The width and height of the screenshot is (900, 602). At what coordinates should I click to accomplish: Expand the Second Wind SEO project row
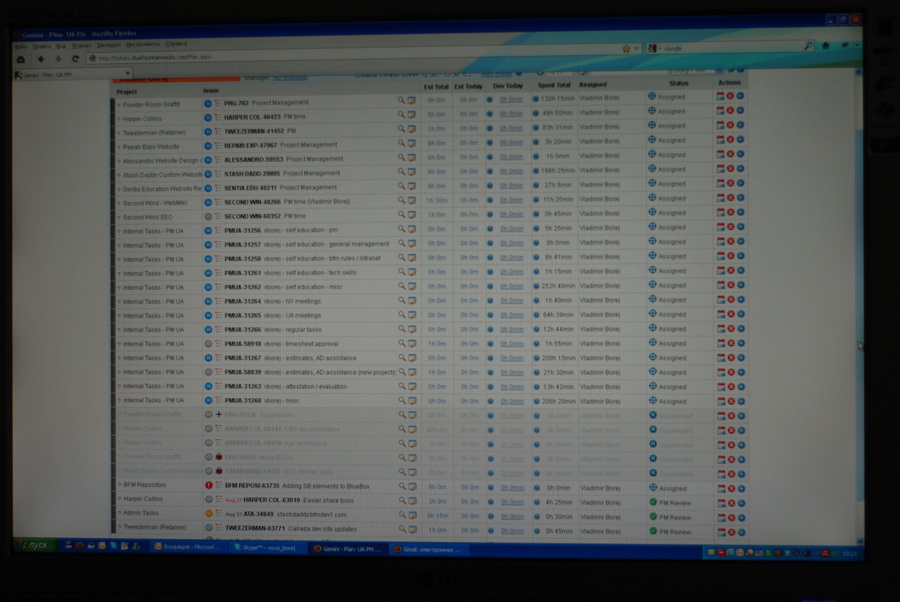118,217
